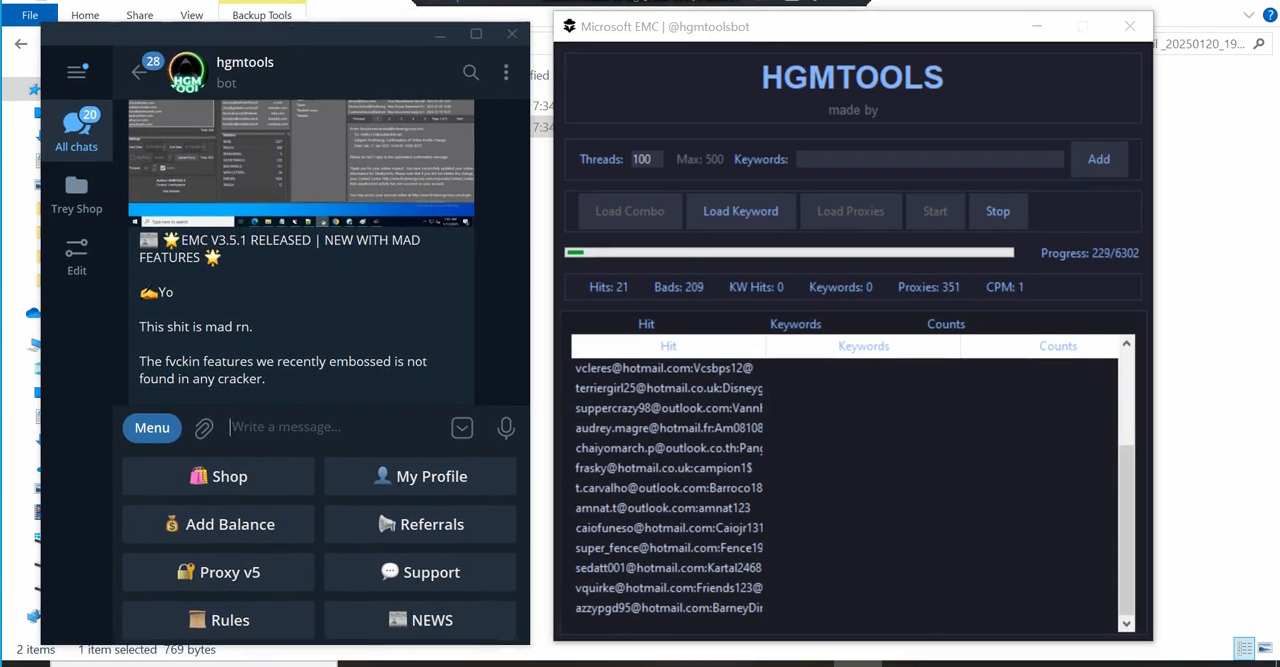Click the Start button
1280x667 pixels.
coord(935,211)
